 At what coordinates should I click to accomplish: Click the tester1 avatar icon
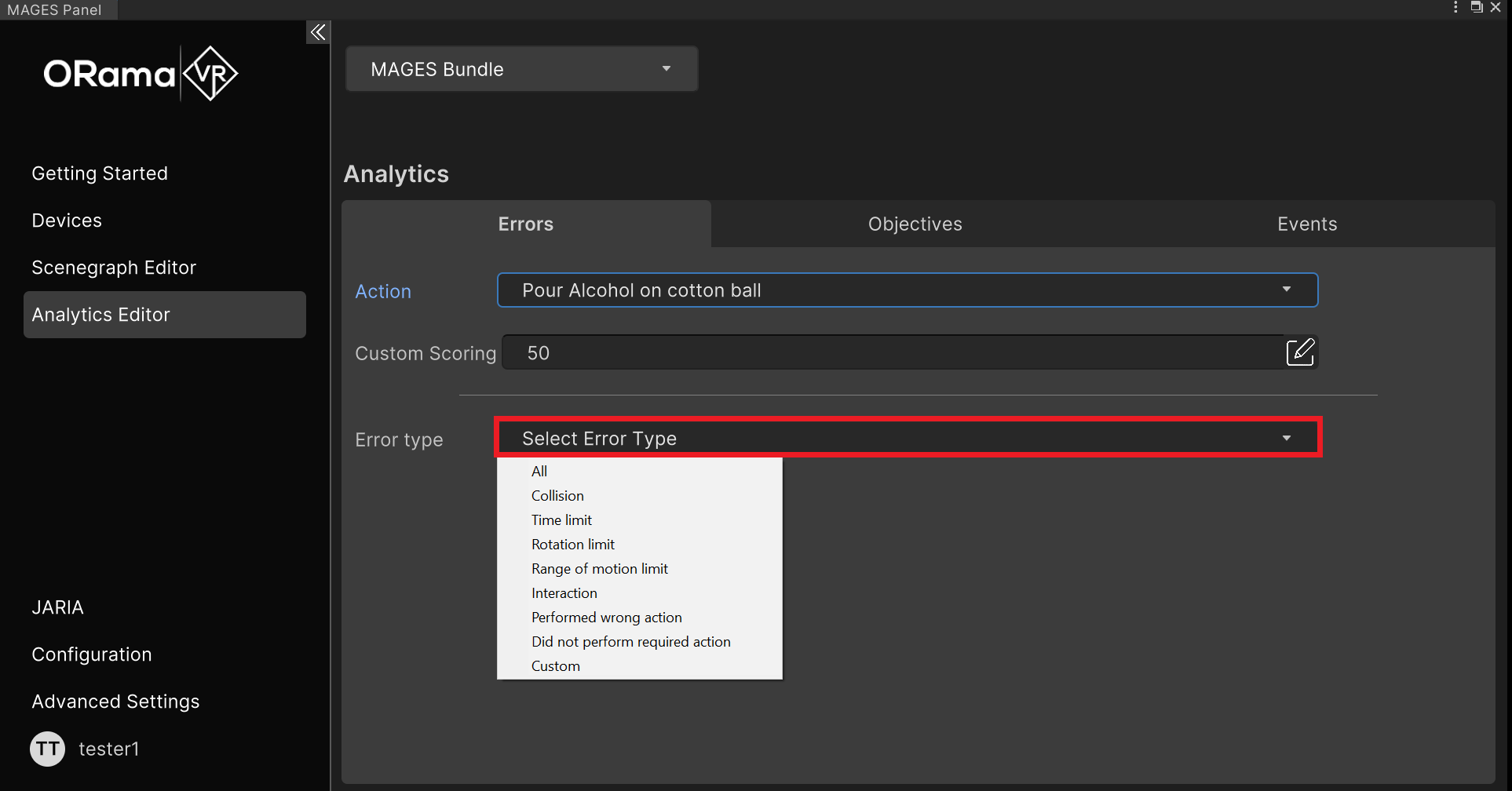48,749
